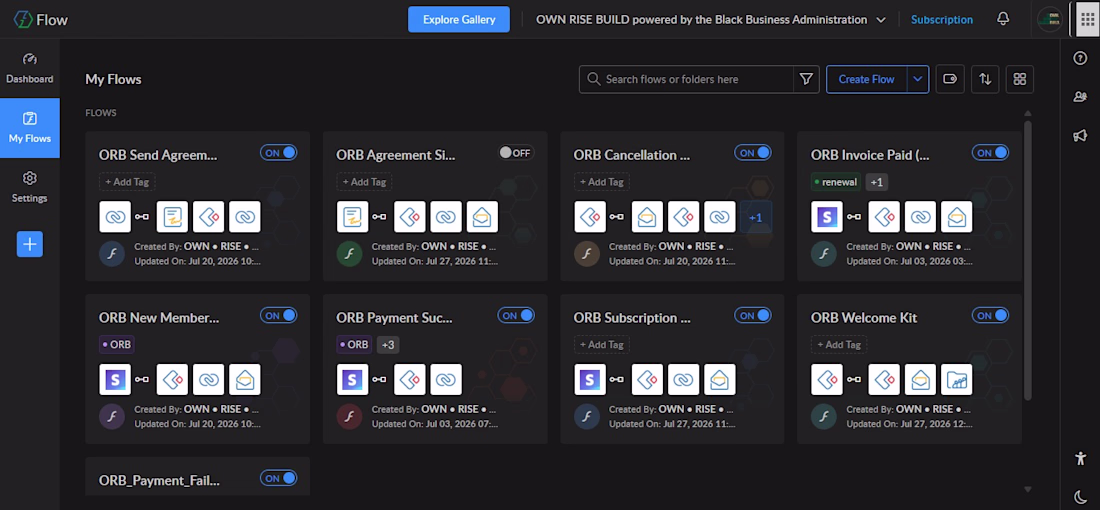
Task: Click Stripe app icon in ORB New Member card
Action: coord(115,380)
